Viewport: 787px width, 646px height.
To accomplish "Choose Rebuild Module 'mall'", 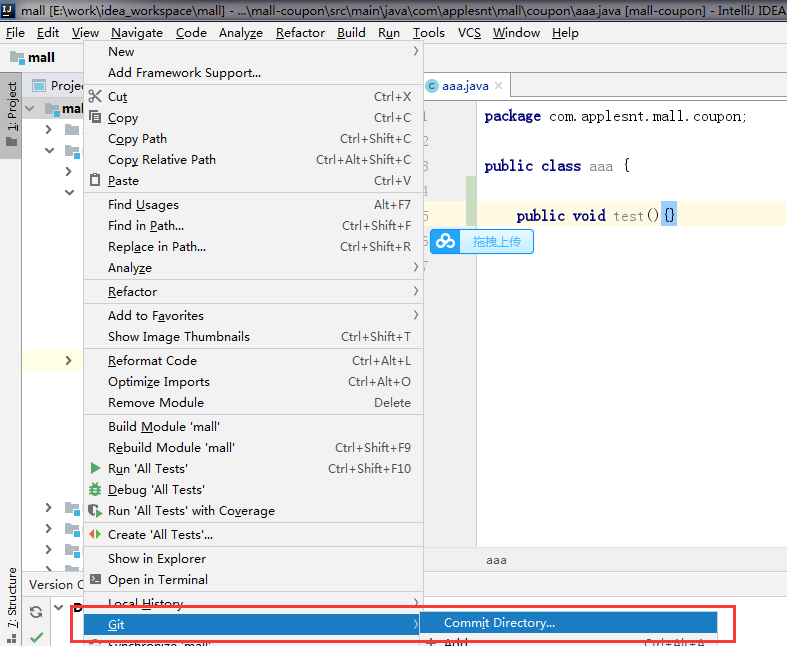I will [253, 448].
